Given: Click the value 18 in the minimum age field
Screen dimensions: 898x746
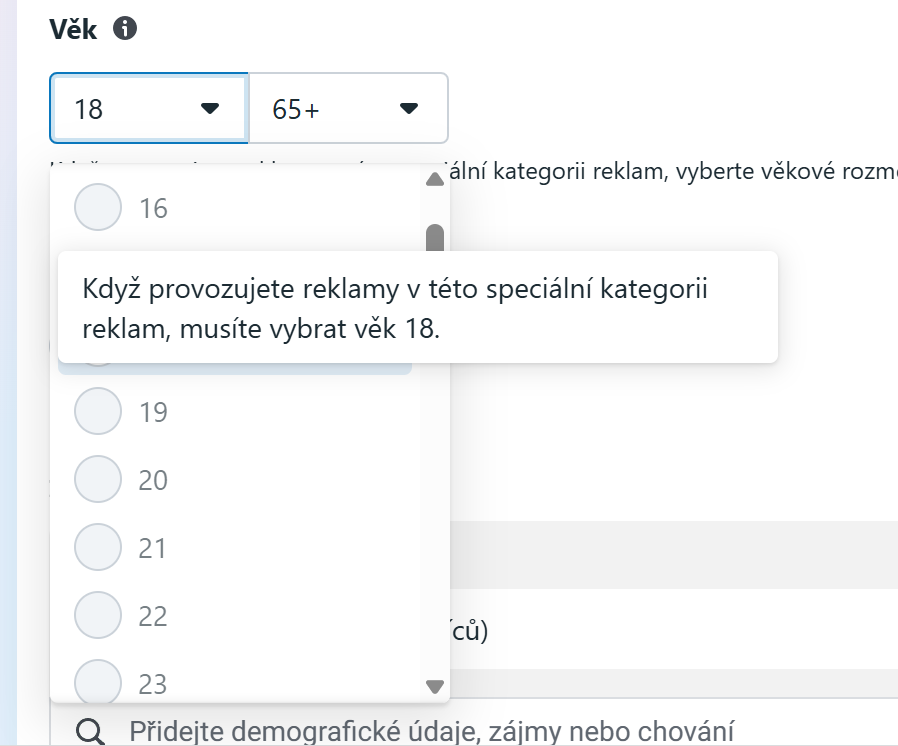Looking at the screenshot, I should pos(90,108).
